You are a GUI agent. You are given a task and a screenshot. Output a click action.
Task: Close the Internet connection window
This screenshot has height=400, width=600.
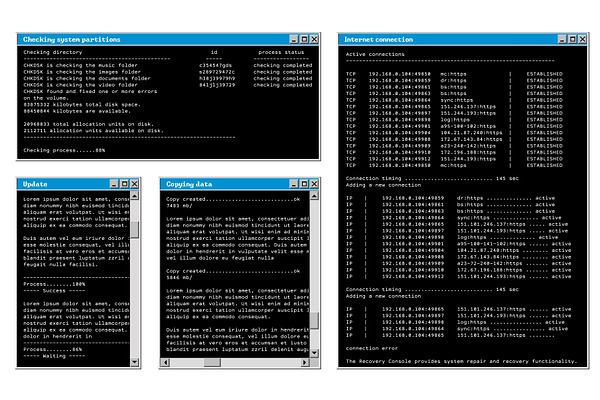582,39
